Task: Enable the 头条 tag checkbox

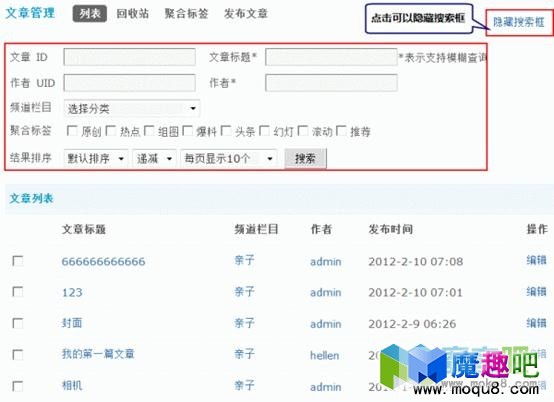Action: click(x=226, y=131)
